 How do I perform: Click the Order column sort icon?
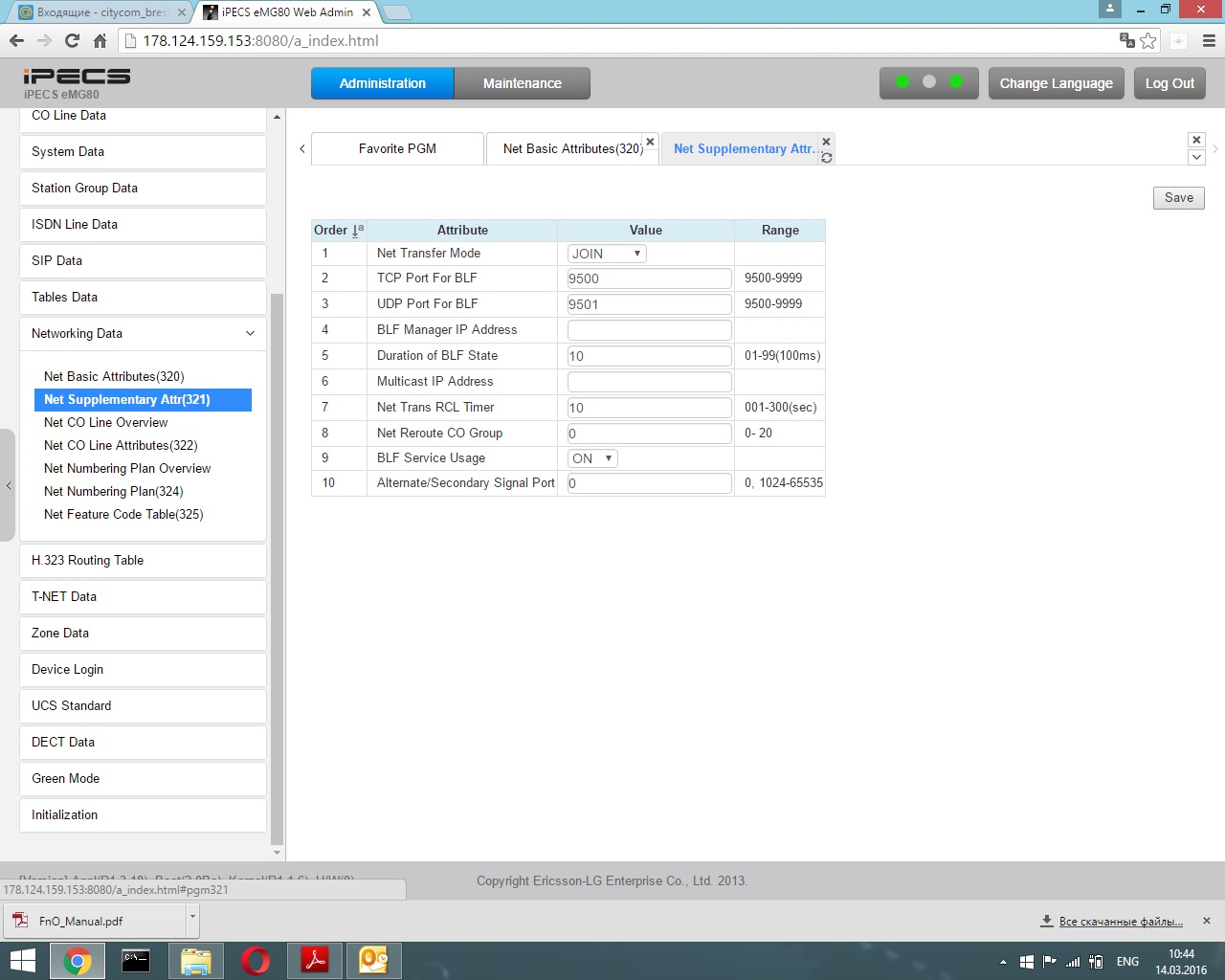[357, 231]
